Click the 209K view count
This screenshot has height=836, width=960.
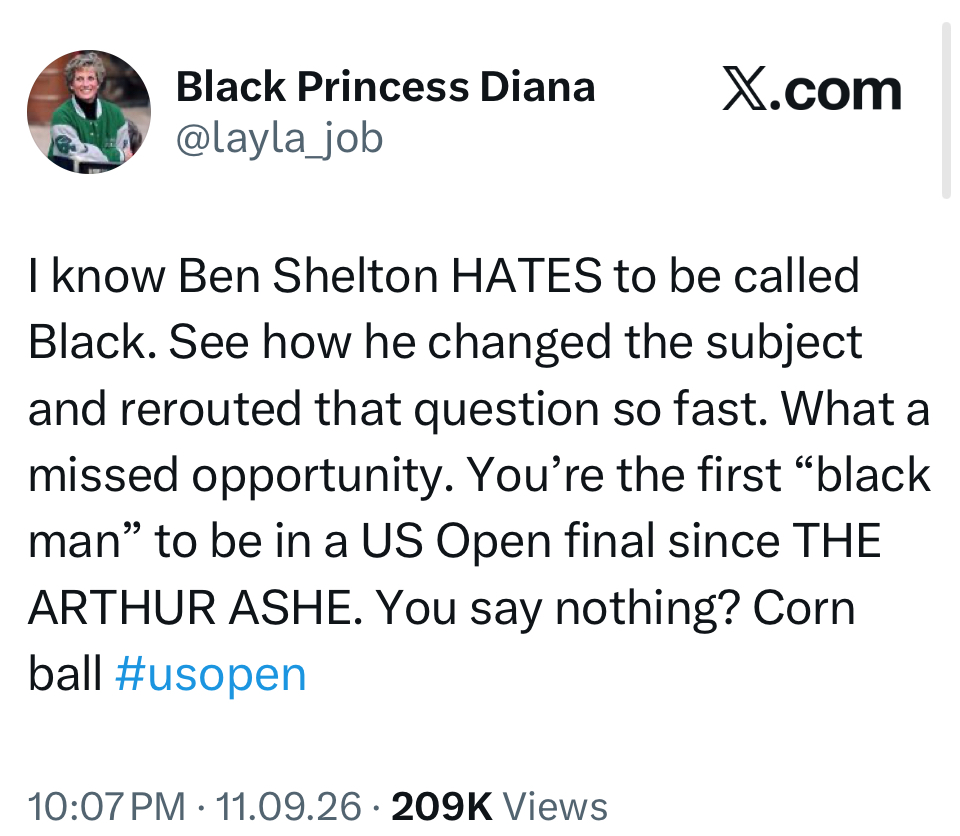pos(441,806)
